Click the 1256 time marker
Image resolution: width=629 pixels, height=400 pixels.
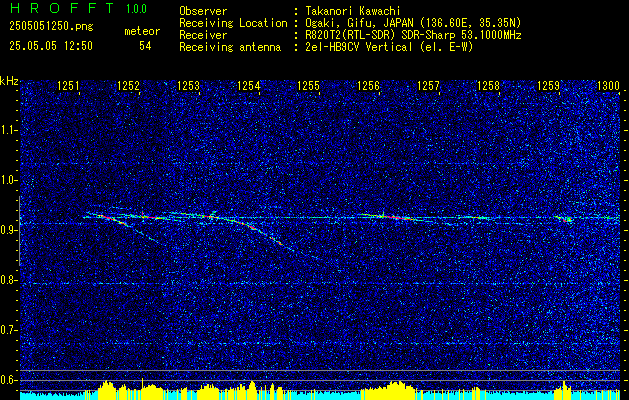(368, 85)
